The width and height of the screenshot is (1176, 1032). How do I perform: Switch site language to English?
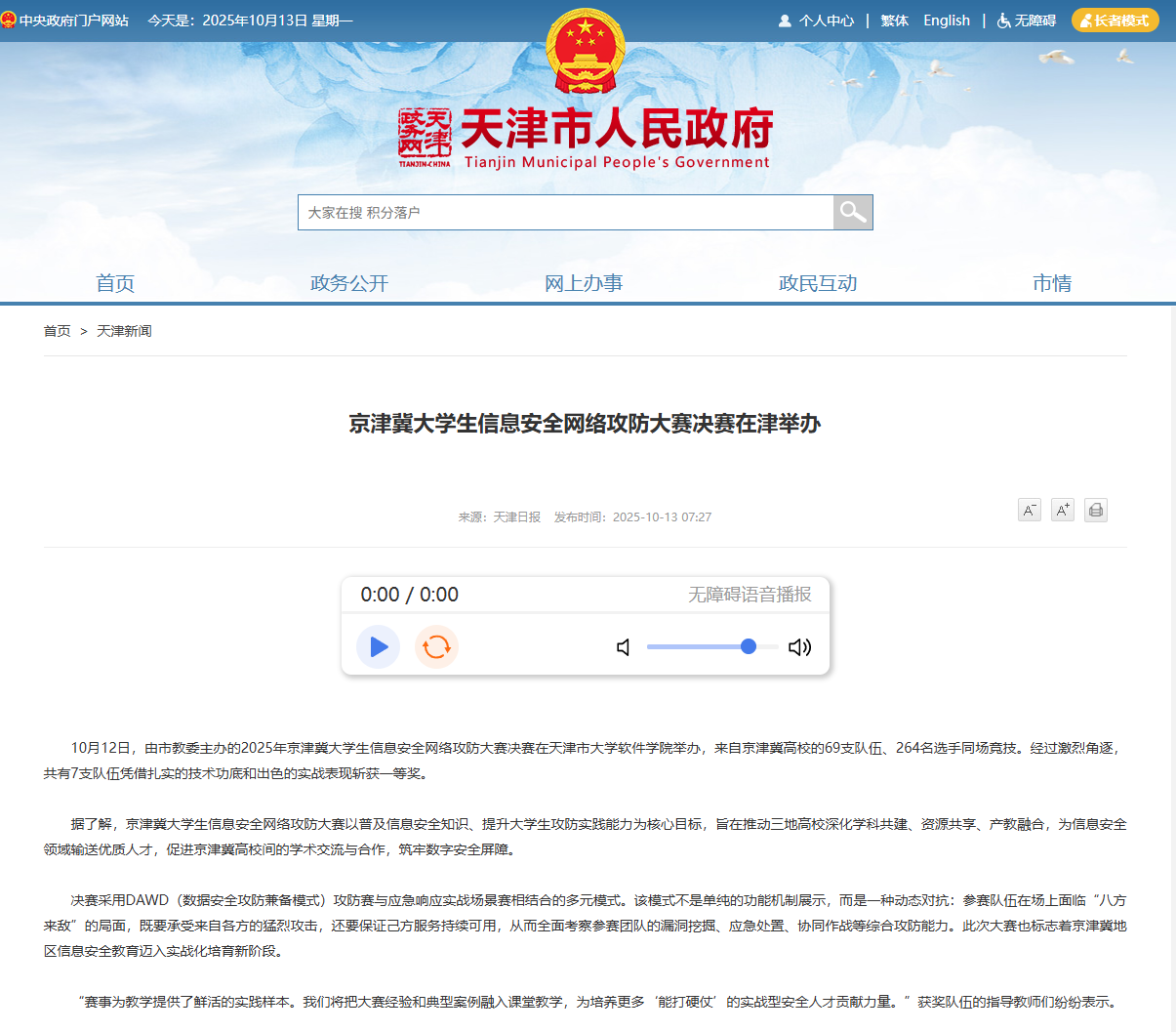pos(947,21)
